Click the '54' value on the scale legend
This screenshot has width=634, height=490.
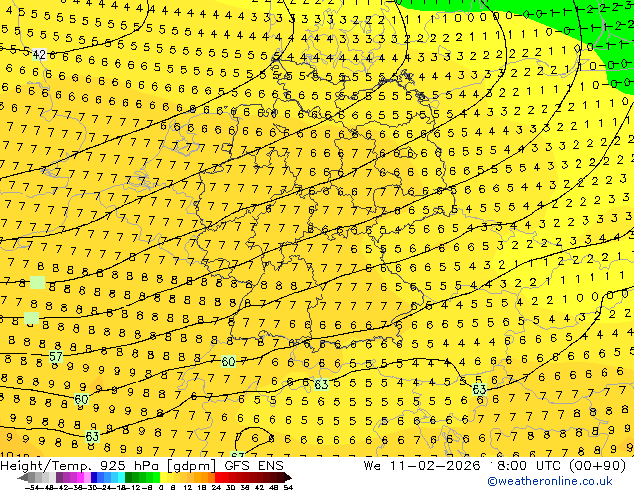pyautogui.click(x=289, y=487)
